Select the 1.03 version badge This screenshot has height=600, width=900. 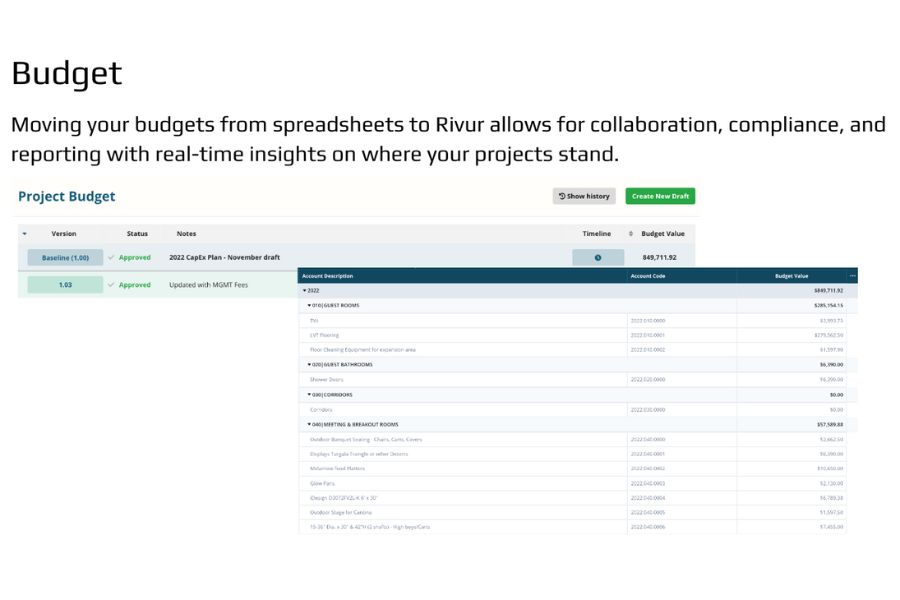coord(65,285)
